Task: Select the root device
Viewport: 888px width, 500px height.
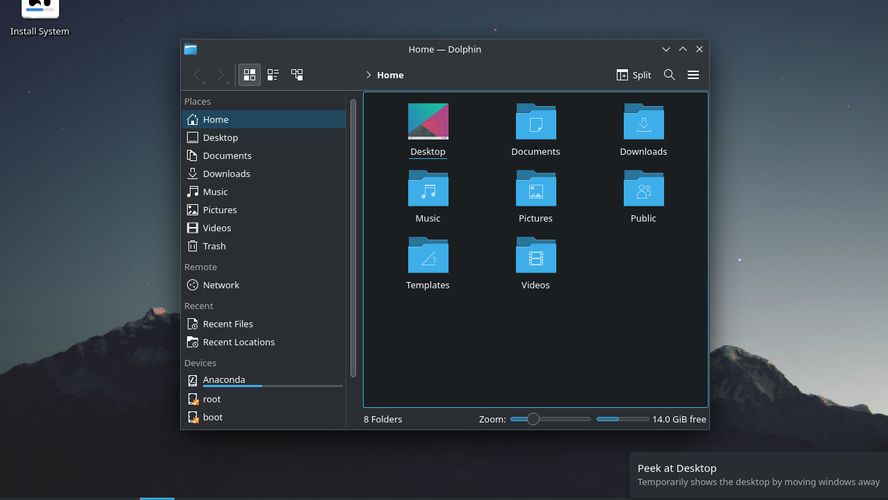Action: [x=264, y=399]
